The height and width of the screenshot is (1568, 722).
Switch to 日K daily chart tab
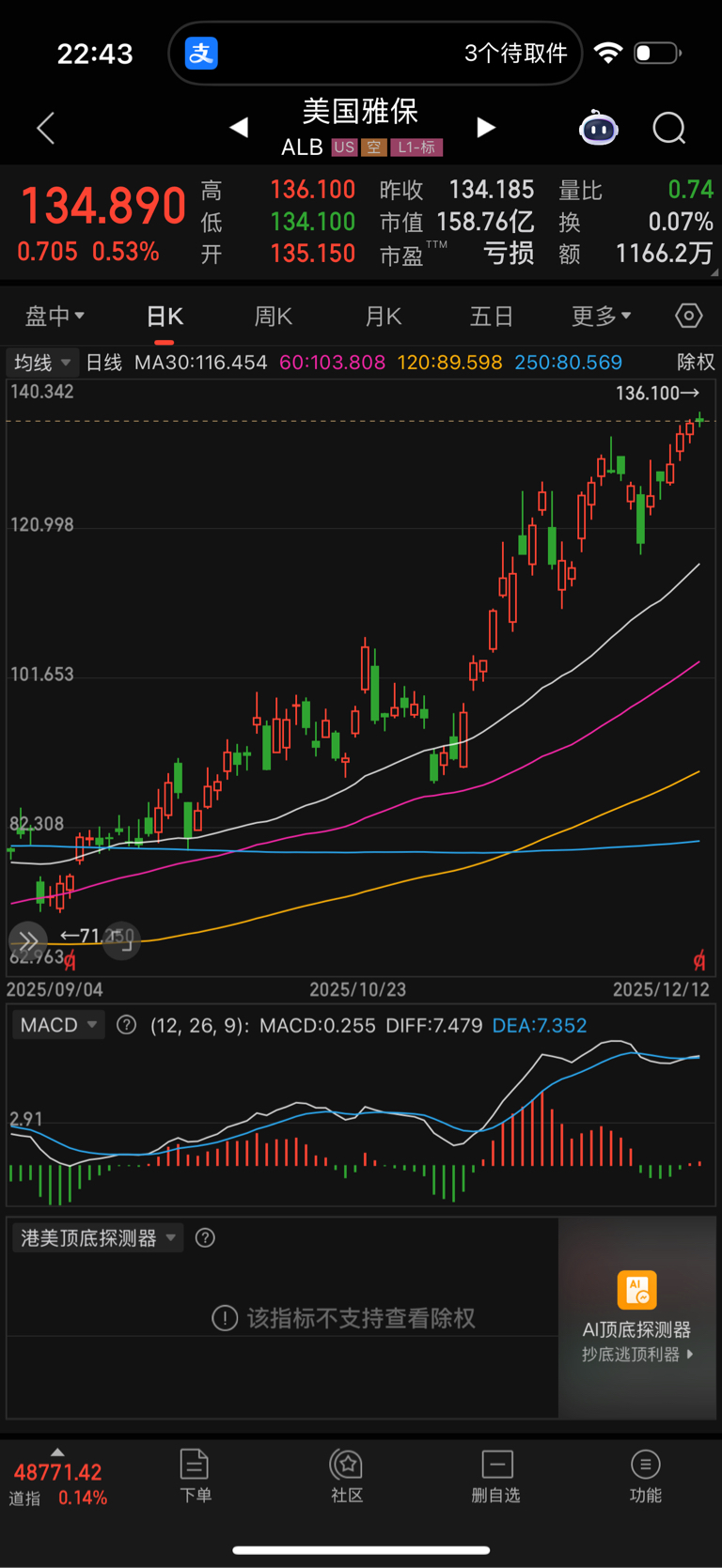[165, 317]
